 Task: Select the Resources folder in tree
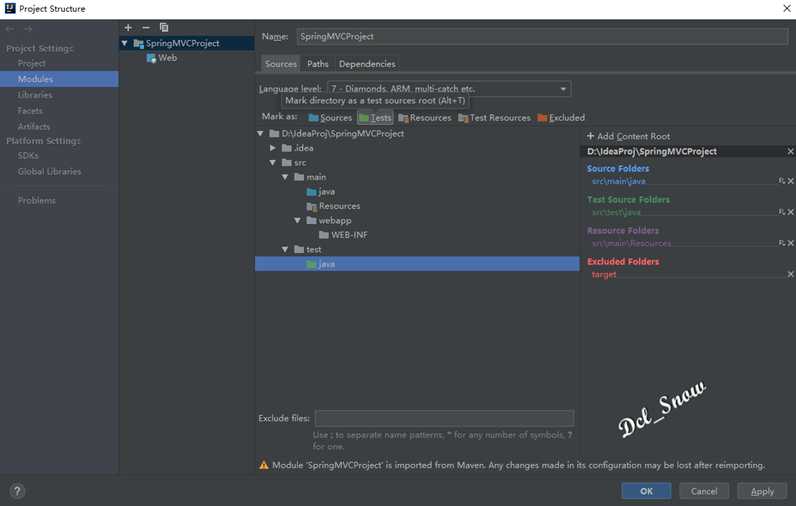[x=334, y=206]
